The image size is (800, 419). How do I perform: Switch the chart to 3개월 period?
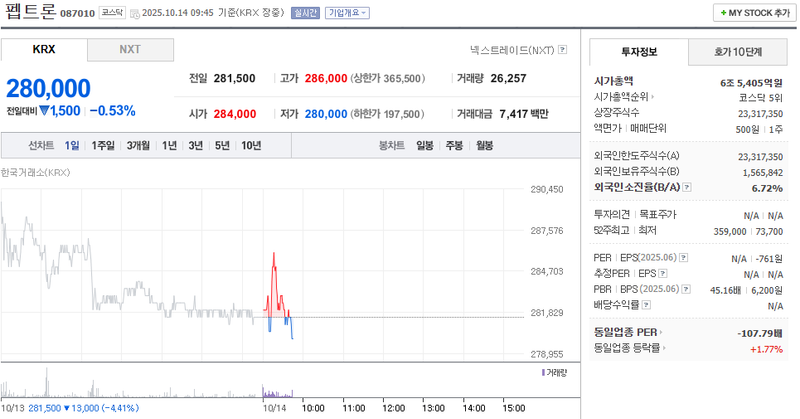pyautogui.click(x=138, y=146)
